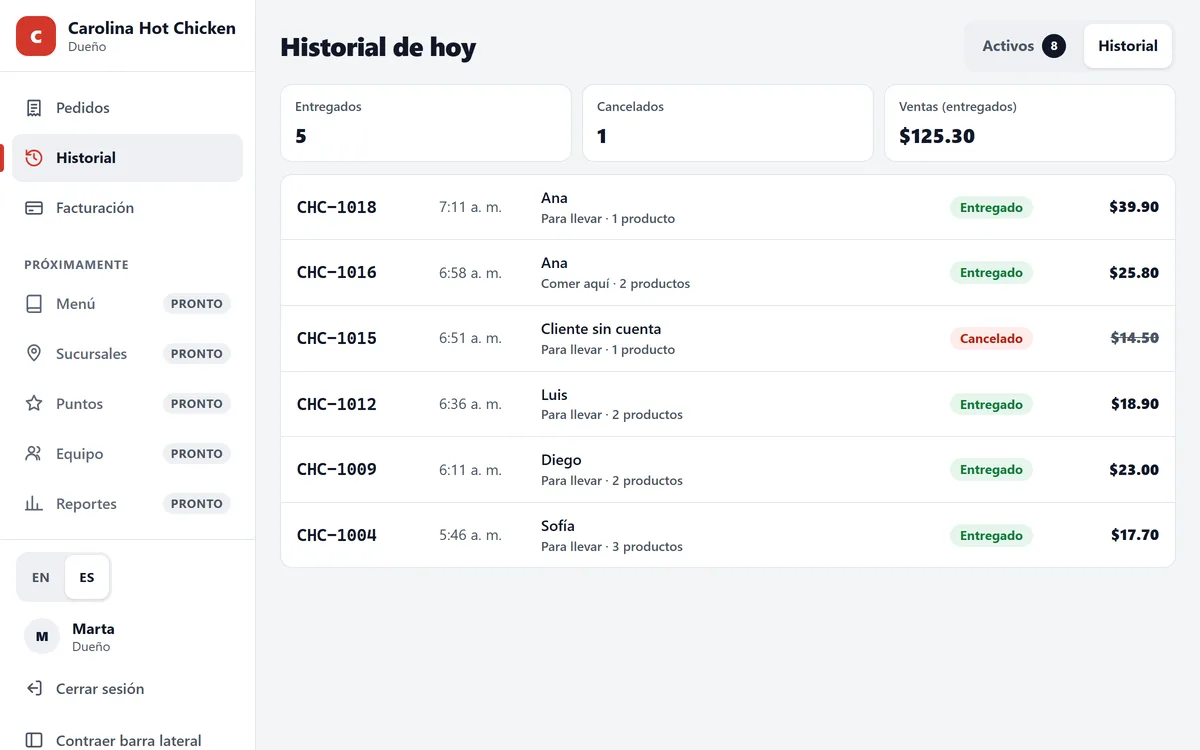Image resolution: width=1200 pixels, height=750 pixels.
Task: Click the Ventas (entregados) summary card
Action: point(1030,123)
